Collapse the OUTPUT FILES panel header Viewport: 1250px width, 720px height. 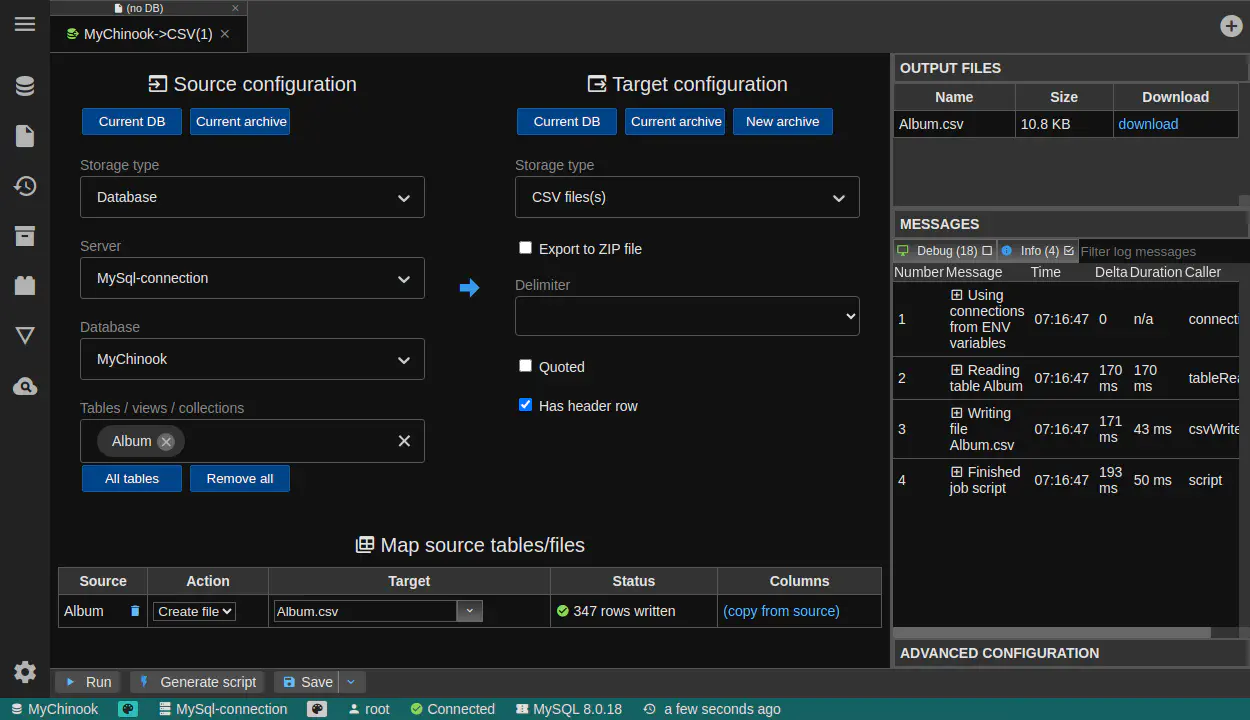(1070, 68)
